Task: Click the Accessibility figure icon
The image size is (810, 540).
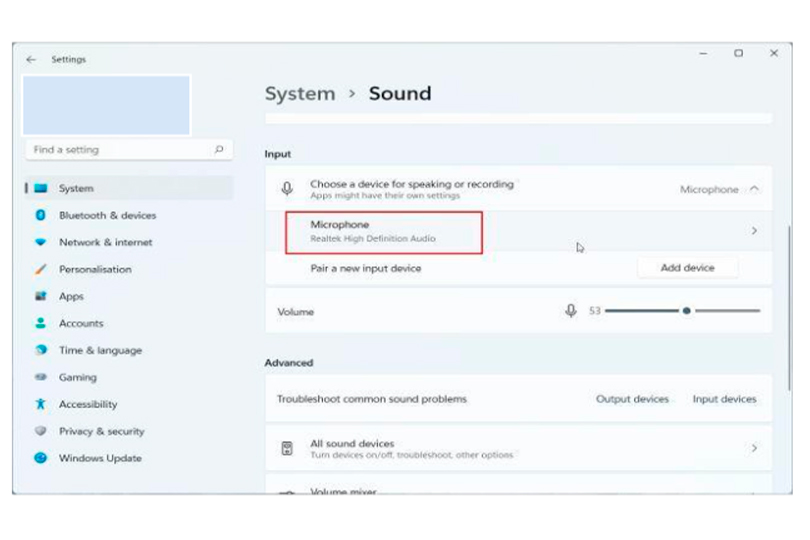Action: point(41,405)
